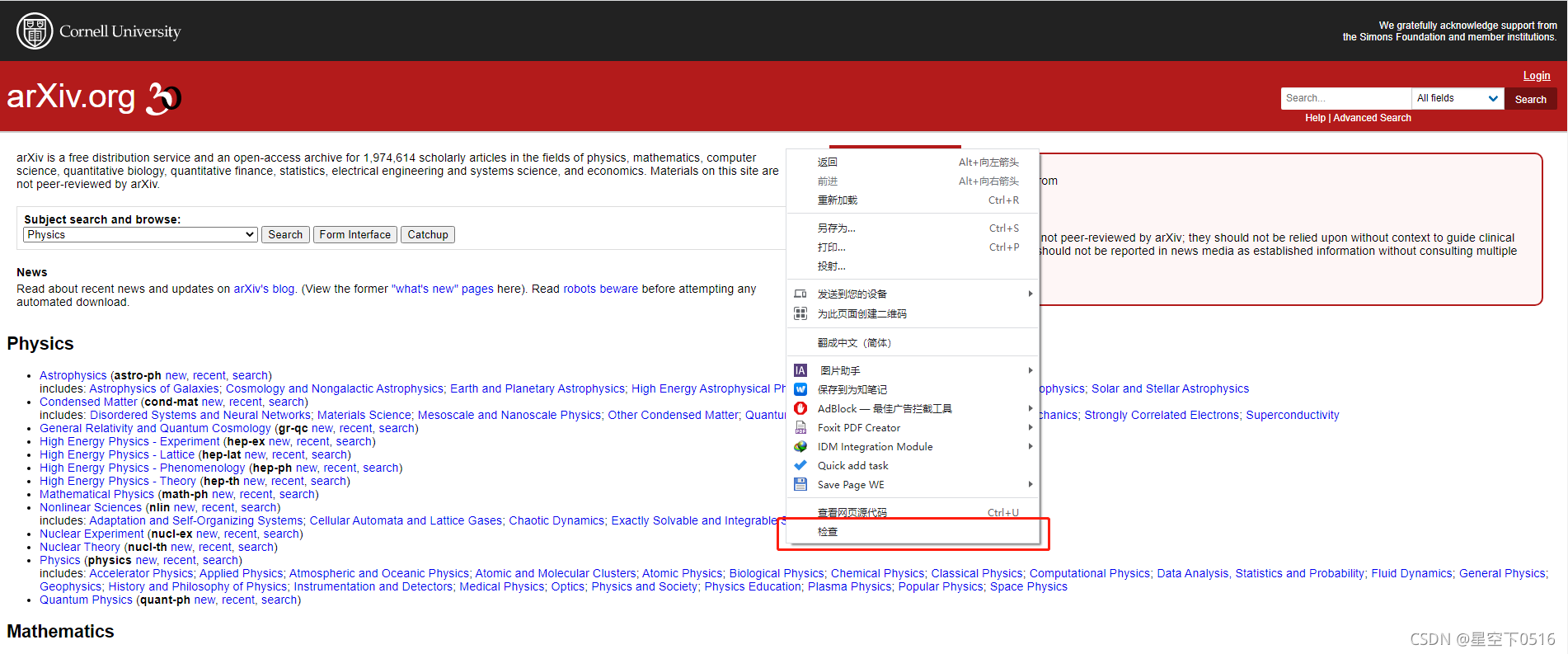Screen dimensions: 1568x654
Task: Open the Quantum Physics link
Action: click(86, 600)
